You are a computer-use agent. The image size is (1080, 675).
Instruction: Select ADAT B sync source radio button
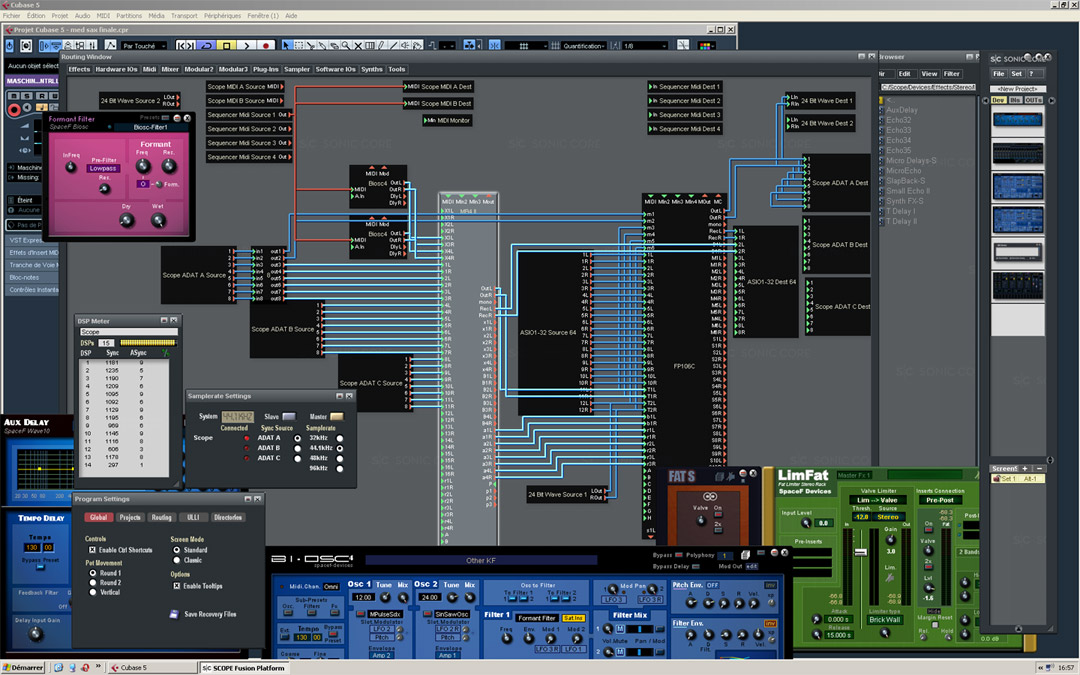pos(298,448)
